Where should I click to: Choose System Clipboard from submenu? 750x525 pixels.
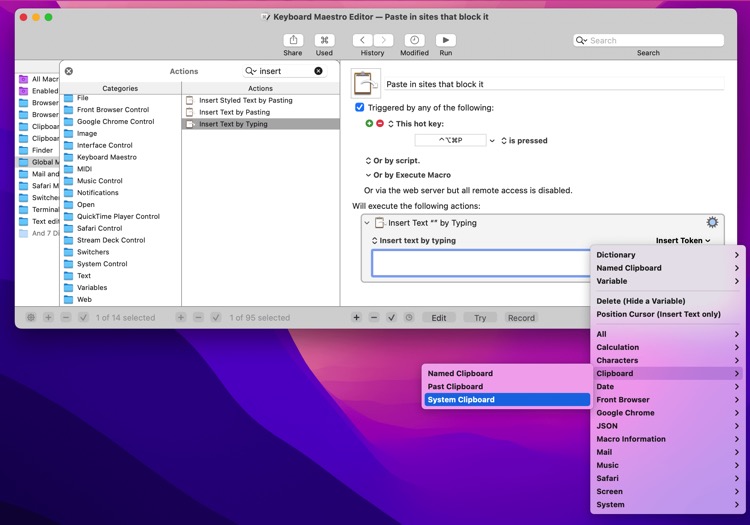click(507, 400)
